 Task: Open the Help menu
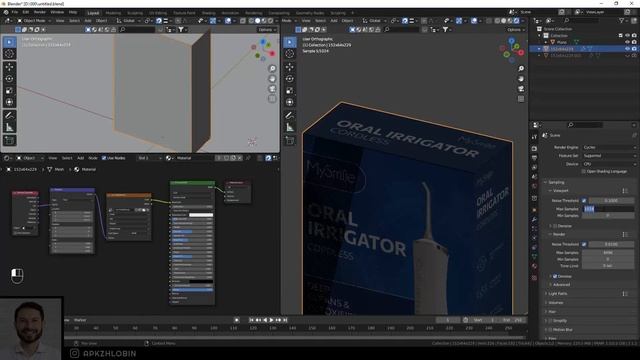[x=73, y=12]
